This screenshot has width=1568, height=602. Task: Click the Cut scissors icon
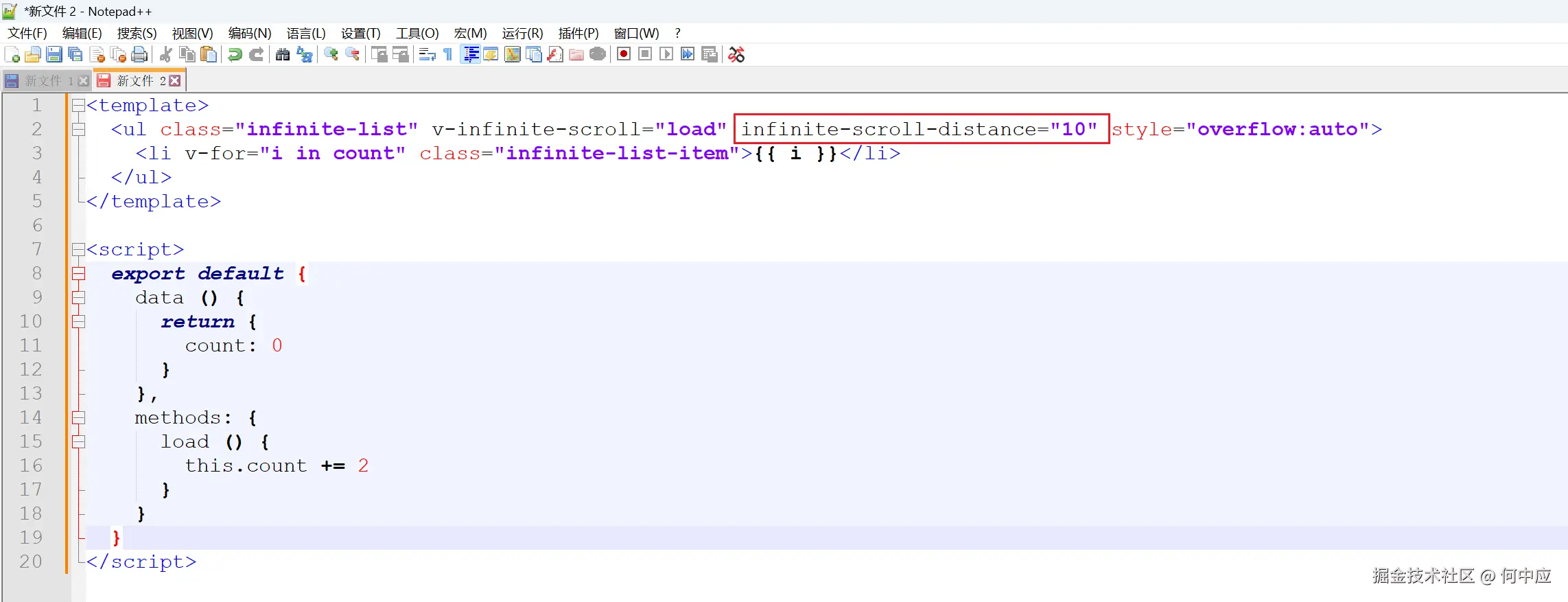[x=165, y=55]
